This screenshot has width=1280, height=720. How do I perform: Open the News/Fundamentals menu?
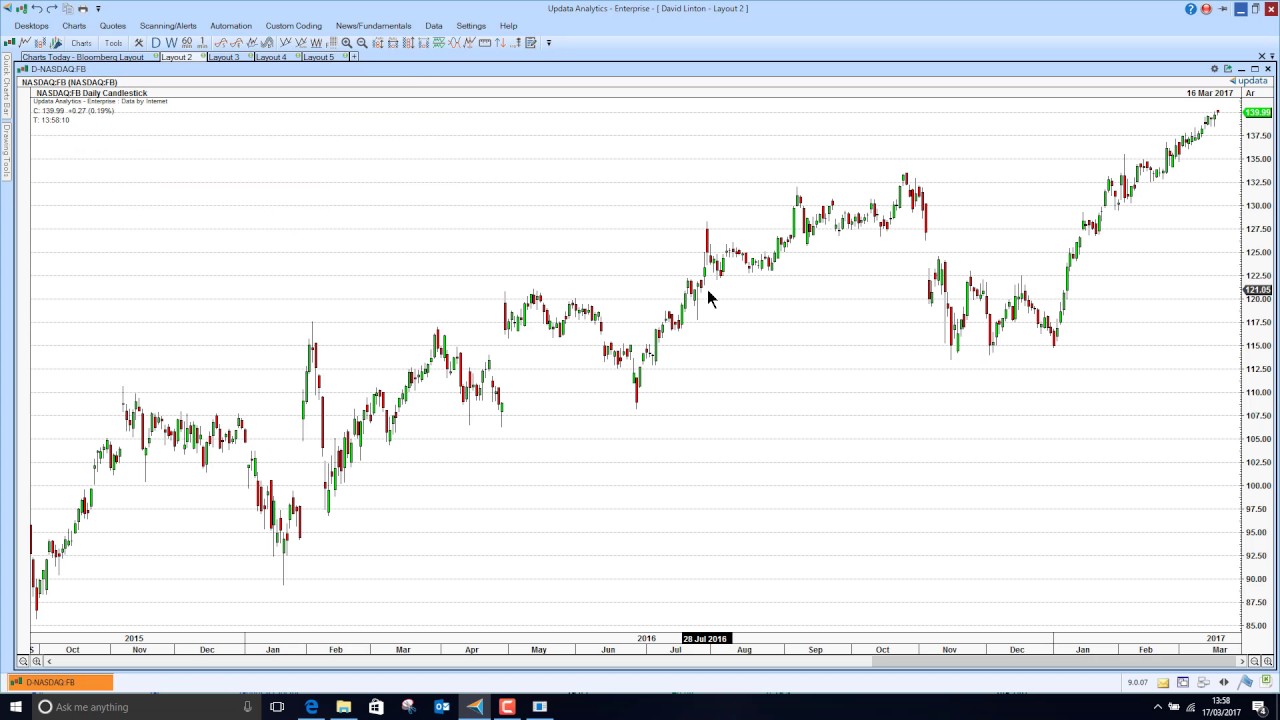pyautogui.click(x=373, y=26)
